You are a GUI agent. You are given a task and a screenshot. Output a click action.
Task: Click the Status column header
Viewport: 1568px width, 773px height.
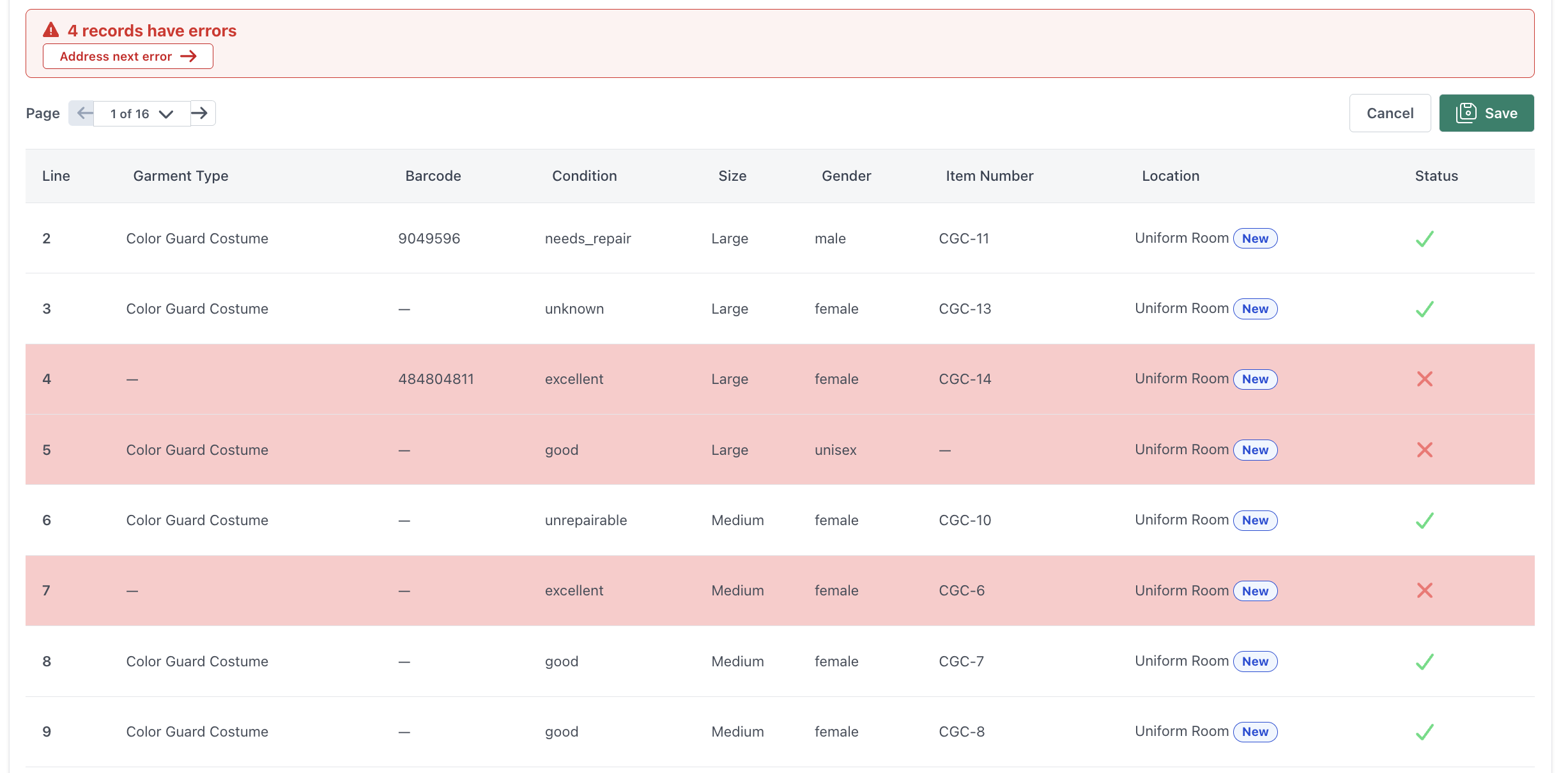pos(1436,176)
